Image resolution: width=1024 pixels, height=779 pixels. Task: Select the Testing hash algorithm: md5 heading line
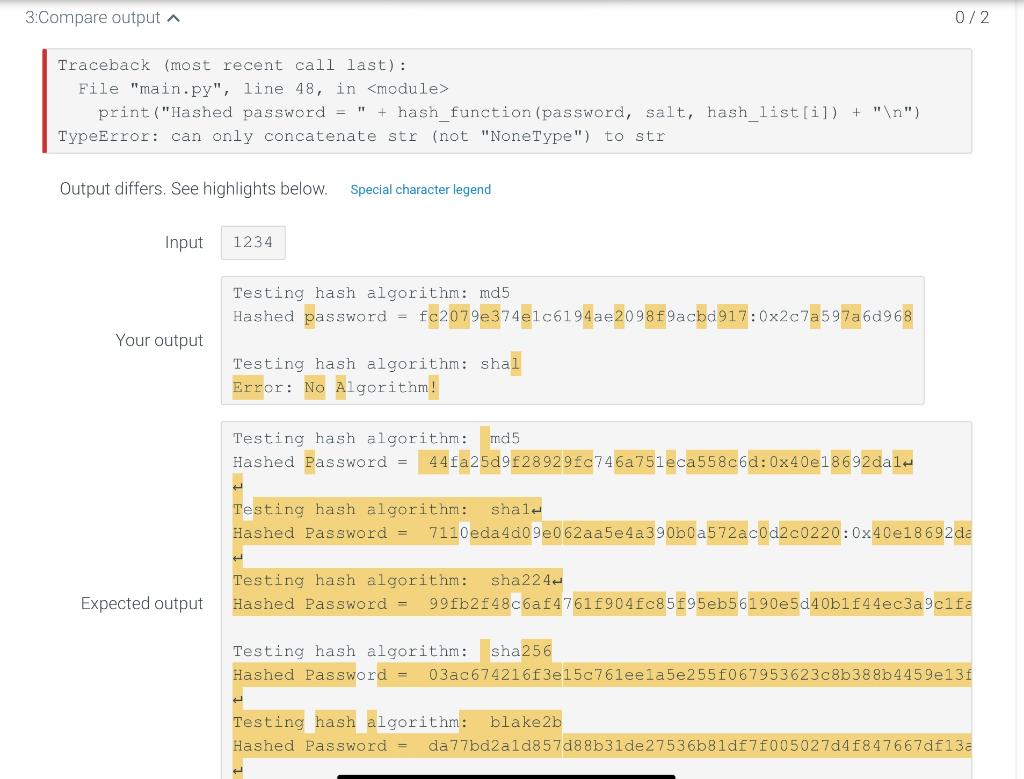pos(370,292)
